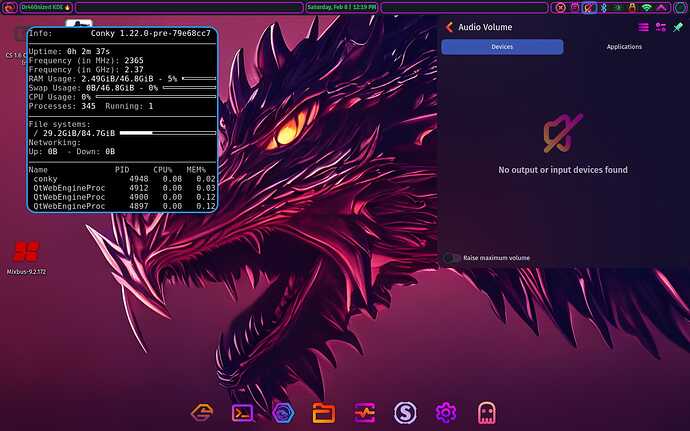Click the Saturday date and clock widget

(342, 7)
